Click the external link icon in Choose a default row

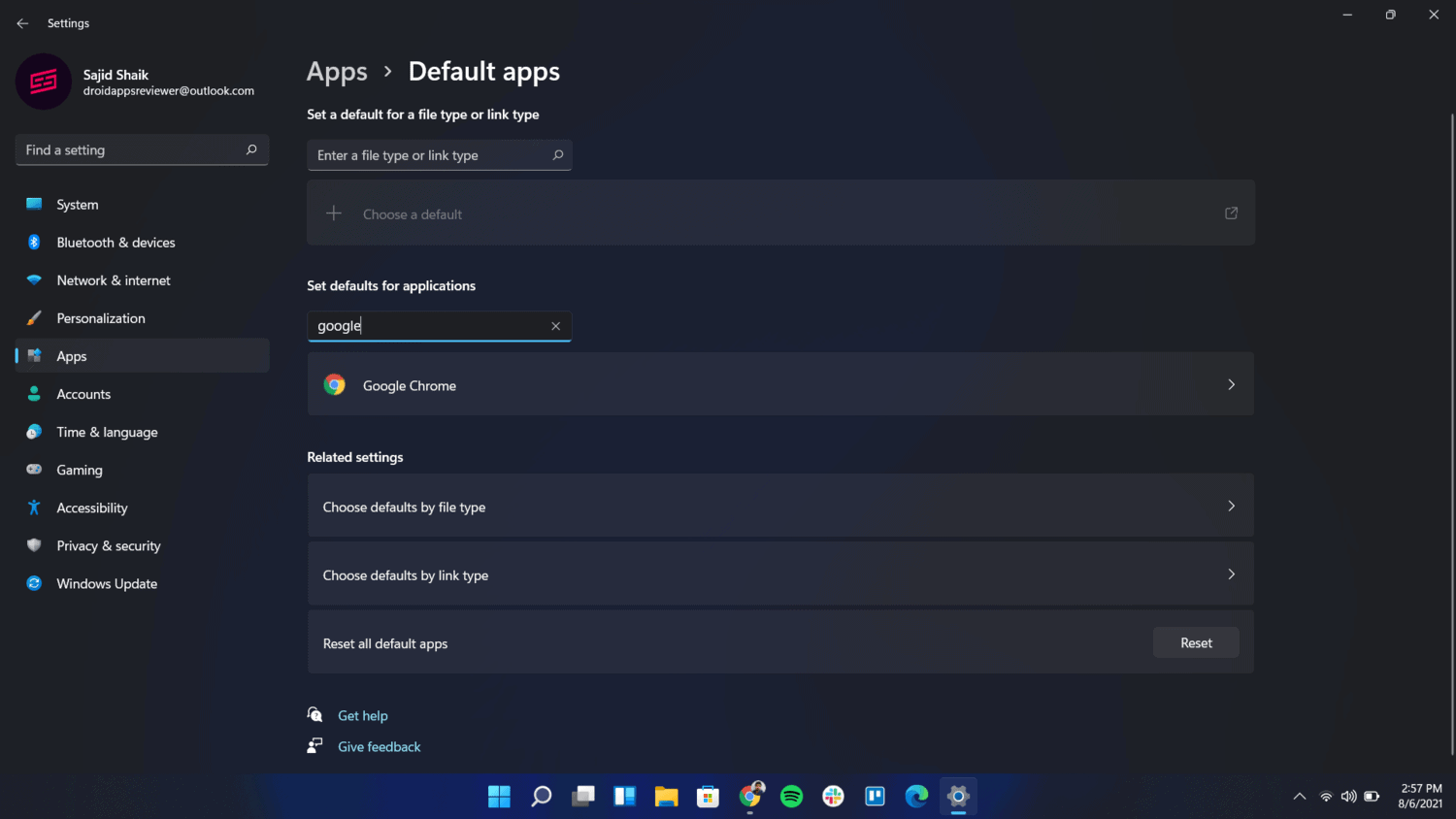[x=1231, y=213]
